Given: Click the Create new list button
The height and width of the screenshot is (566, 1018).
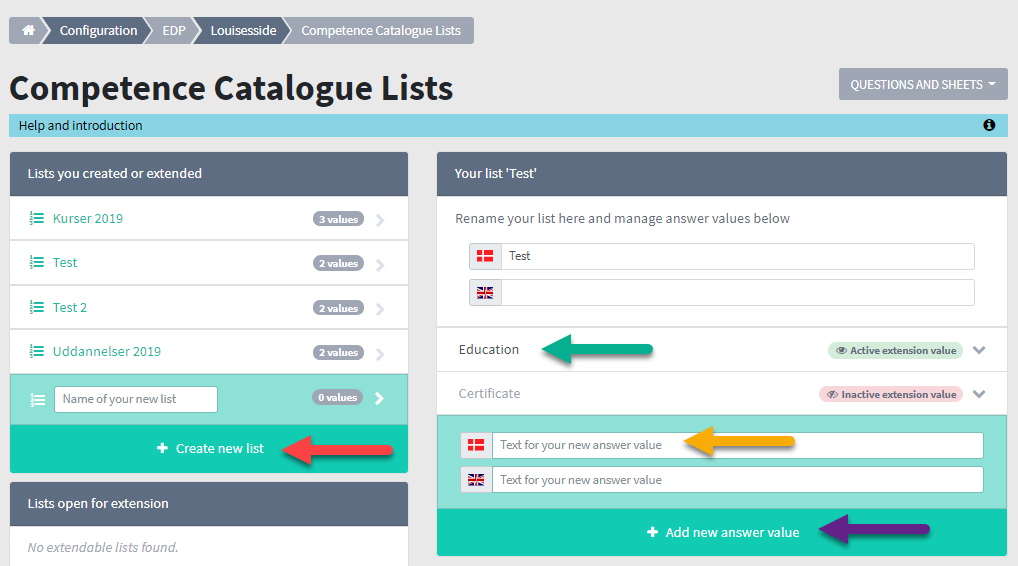Looking at the screenshot, I should pos(209,449).
